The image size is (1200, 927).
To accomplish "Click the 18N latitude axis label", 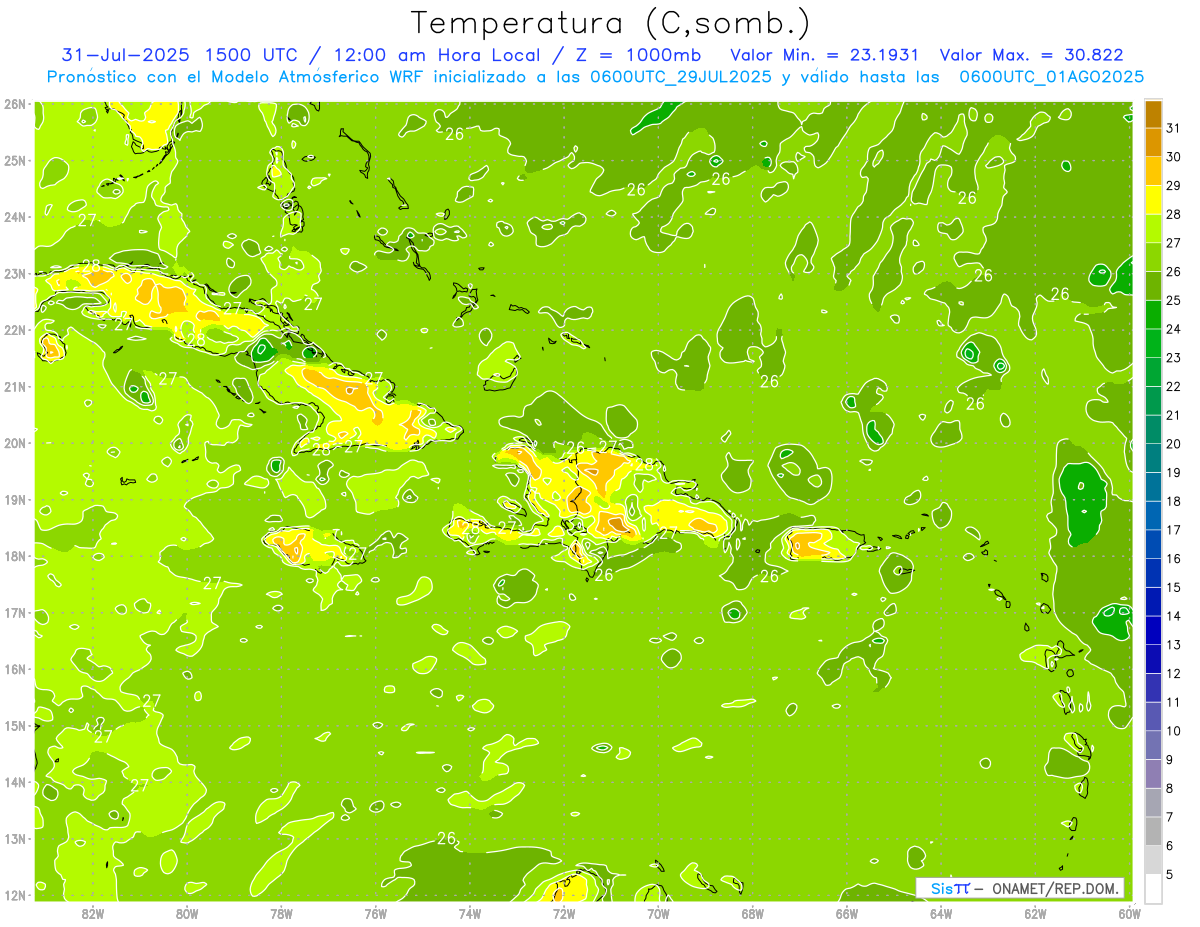I will 15,556.
